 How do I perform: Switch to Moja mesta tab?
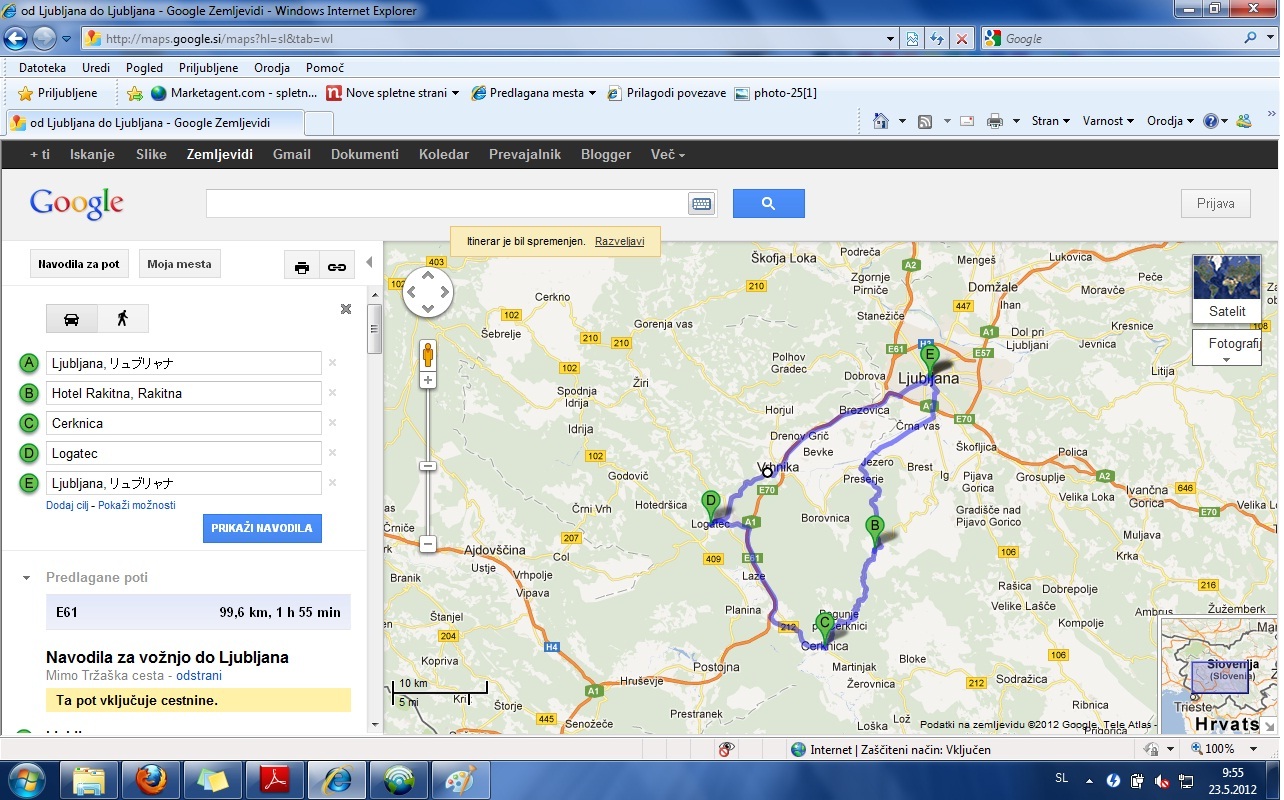click(x=180, y=264)
